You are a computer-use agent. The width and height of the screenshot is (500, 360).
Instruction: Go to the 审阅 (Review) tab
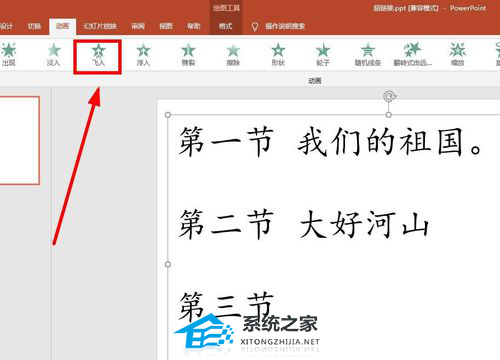[138, 26]
